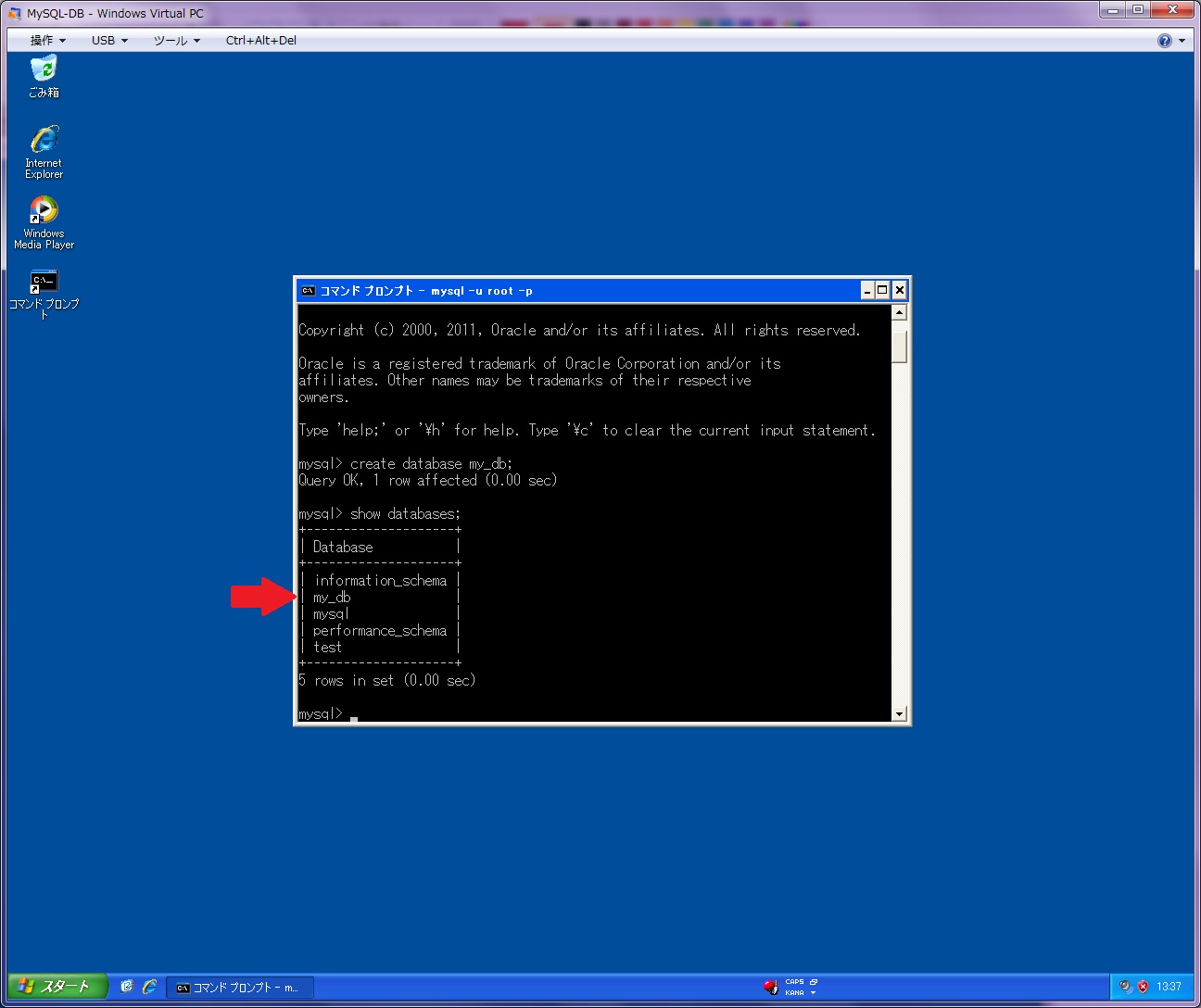Minimize the command prompt window

[x=867, y=290]
